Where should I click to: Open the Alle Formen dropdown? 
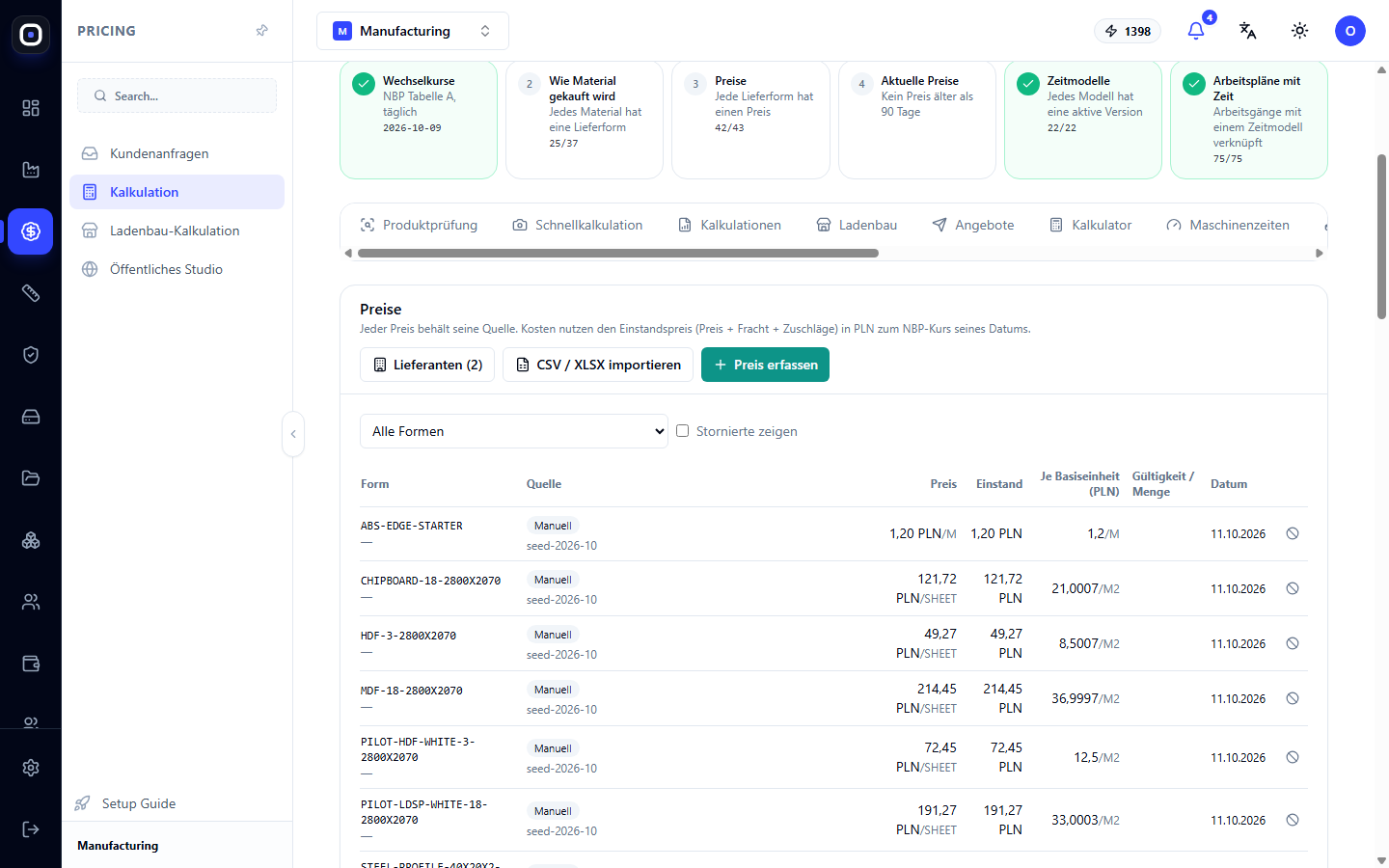point(514,431)
